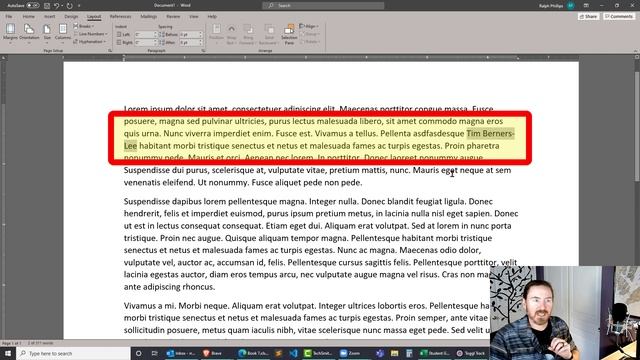Open Outlook Inbox from the taskbar

(x=181, y=353)
